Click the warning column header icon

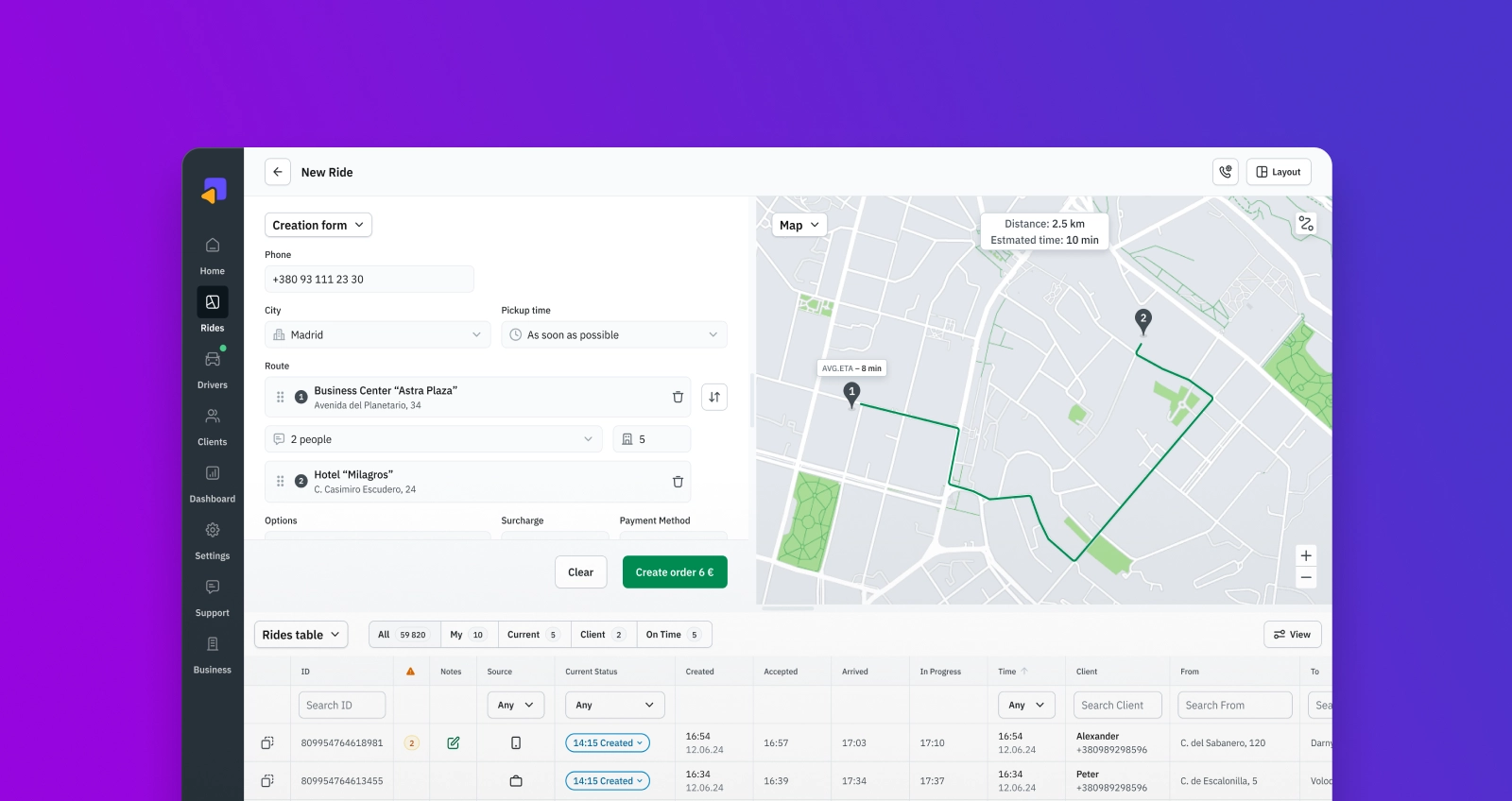click(410, 672)
